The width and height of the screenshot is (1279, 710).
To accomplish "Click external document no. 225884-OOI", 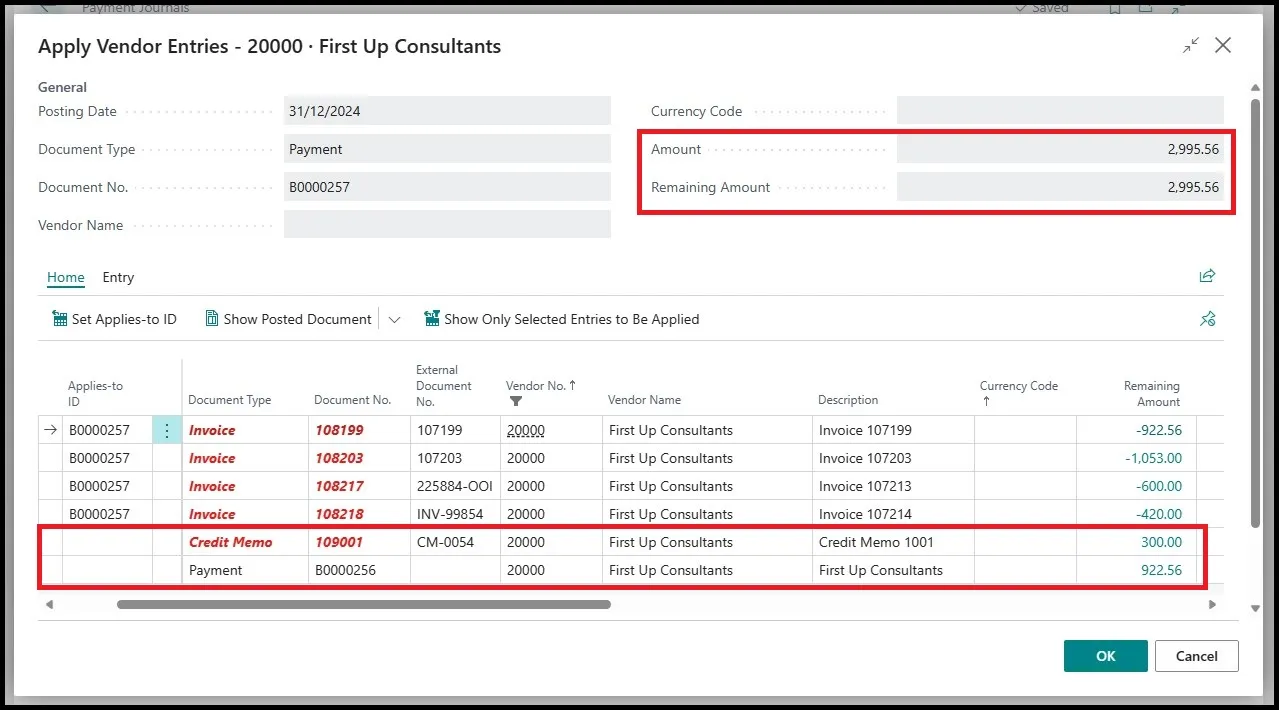I will coord(455,486).
